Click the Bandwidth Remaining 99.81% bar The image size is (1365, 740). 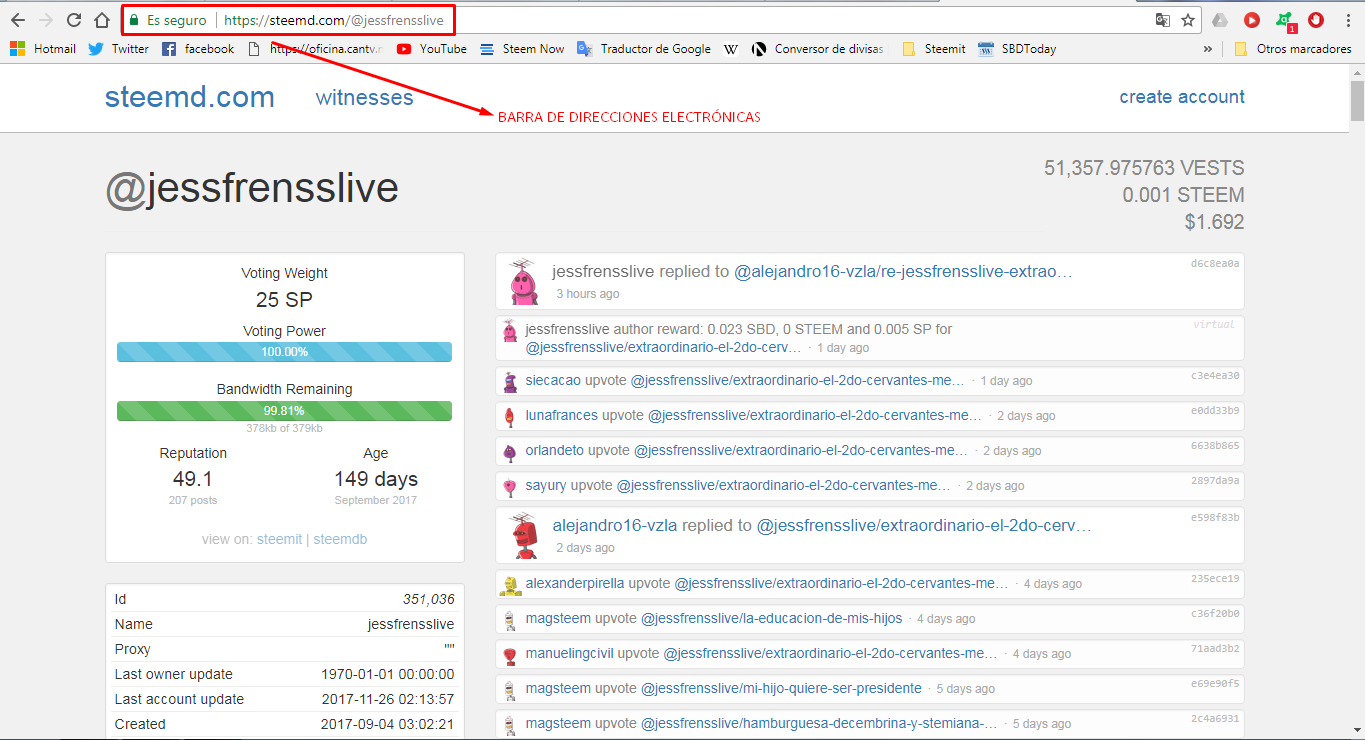(x=284, y=411)
